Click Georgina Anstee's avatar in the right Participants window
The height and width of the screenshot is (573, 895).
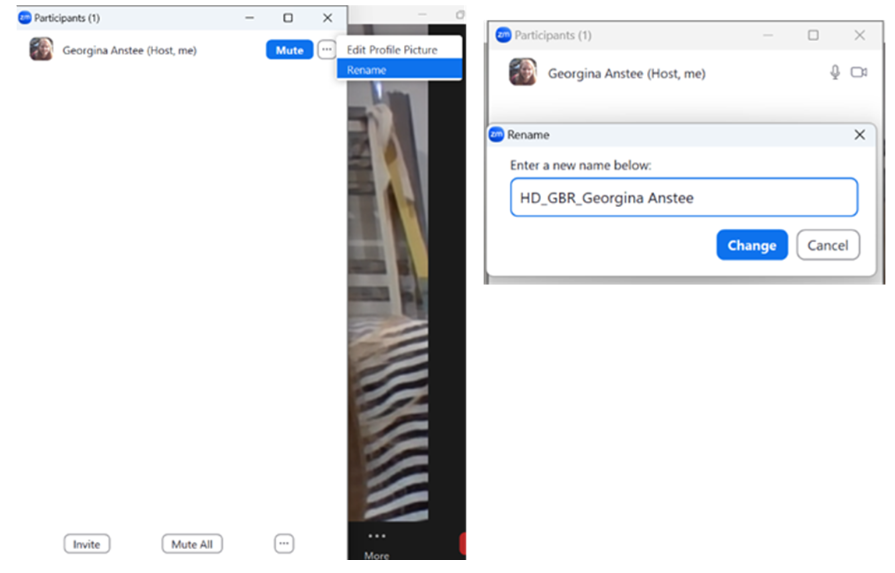(523, 72)
